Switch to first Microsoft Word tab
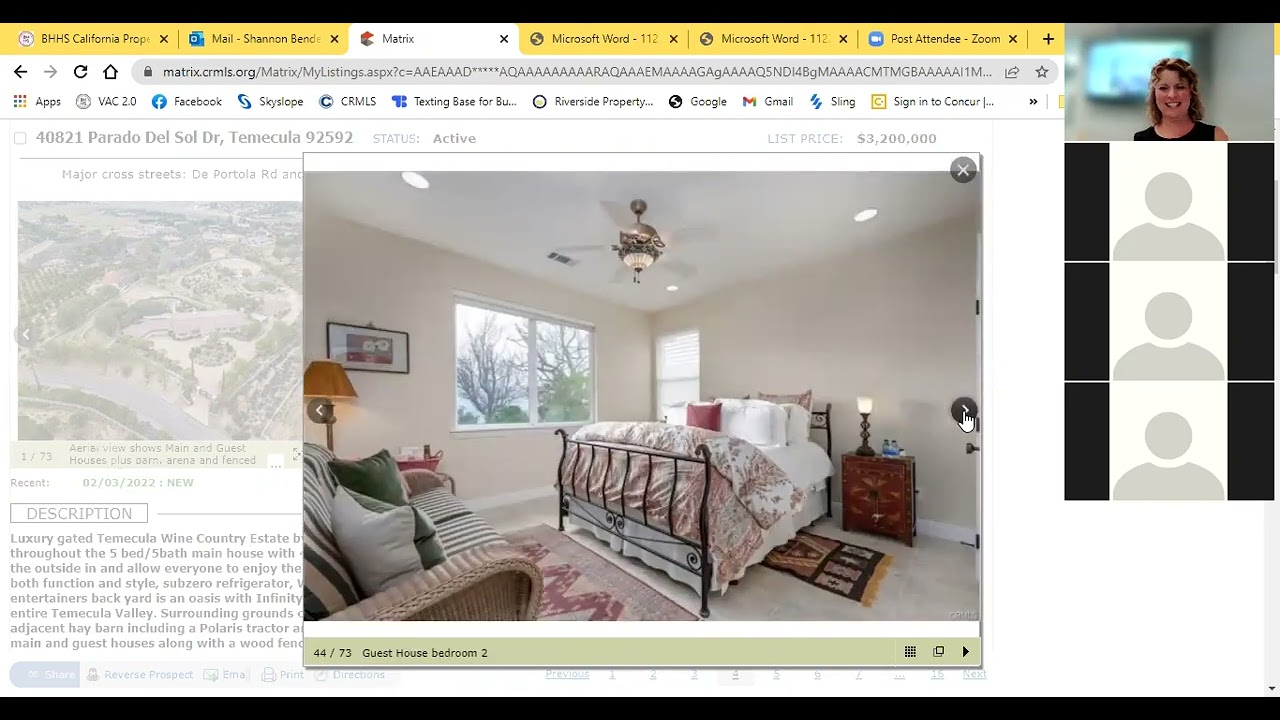 [605, 39]
